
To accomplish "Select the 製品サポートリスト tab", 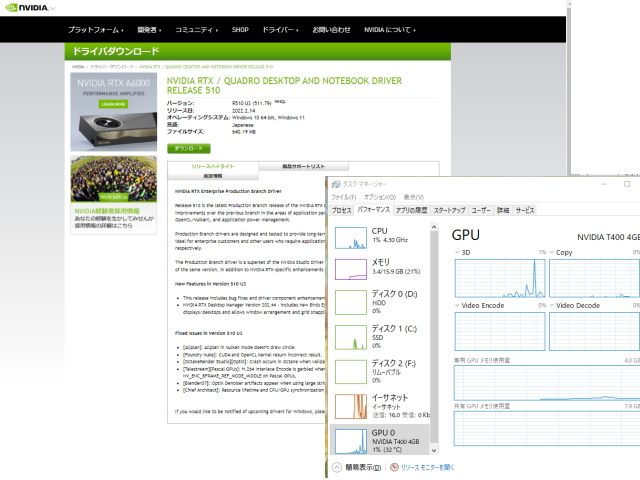I will pos(303,166).
